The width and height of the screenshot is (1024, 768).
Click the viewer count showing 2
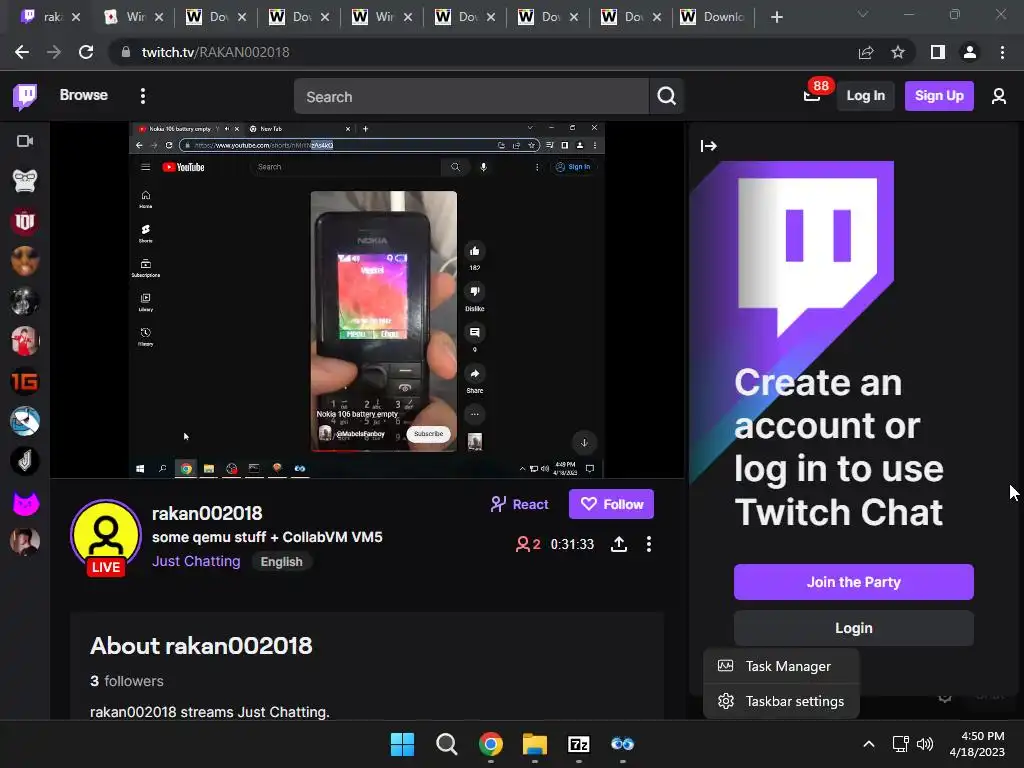coord(528,544)
